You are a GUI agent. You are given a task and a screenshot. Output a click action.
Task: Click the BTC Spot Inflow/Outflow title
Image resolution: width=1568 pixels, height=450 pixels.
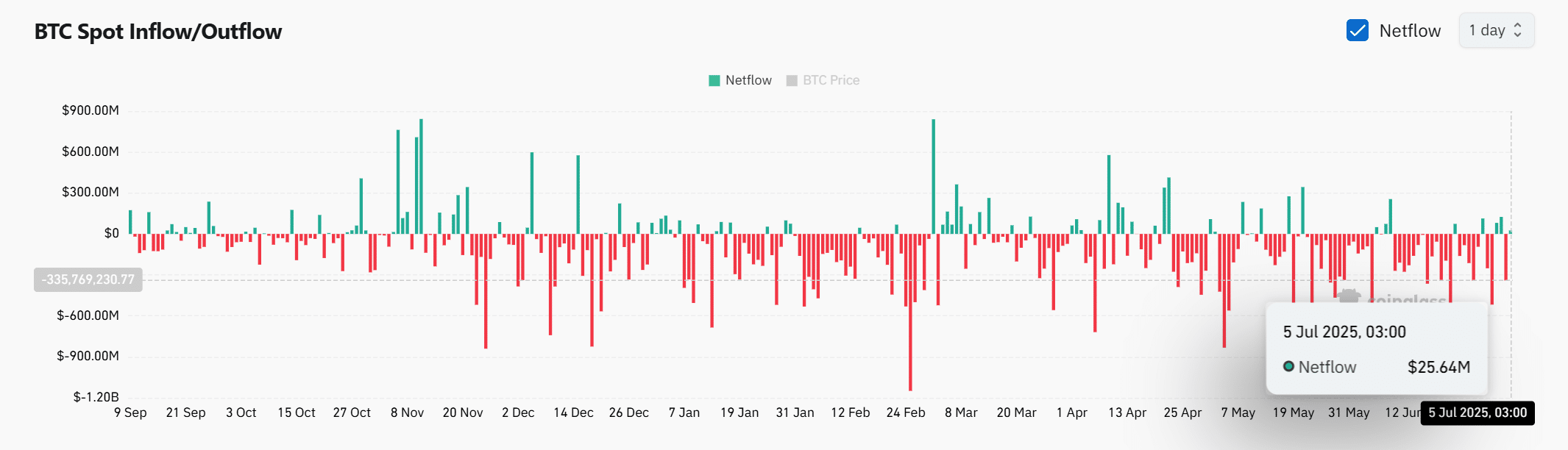tap(158, 32)
